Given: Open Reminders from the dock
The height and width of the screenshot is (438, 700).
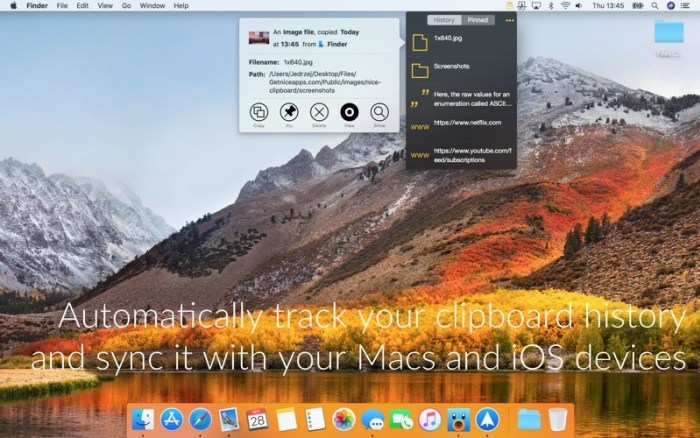Looking at the screenshot, I should (315, 420).
